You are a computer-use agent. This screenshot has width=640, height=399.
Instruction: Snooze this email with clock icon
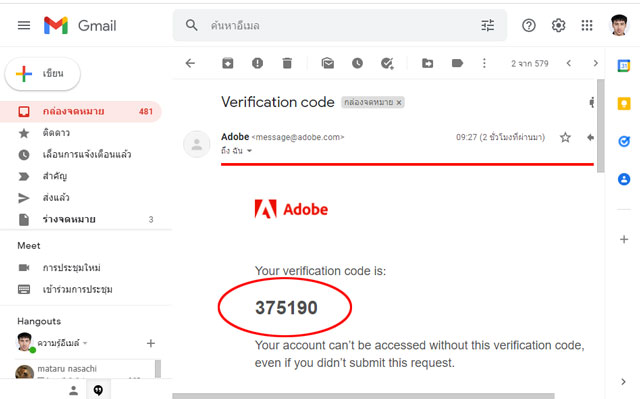(357, 63)
